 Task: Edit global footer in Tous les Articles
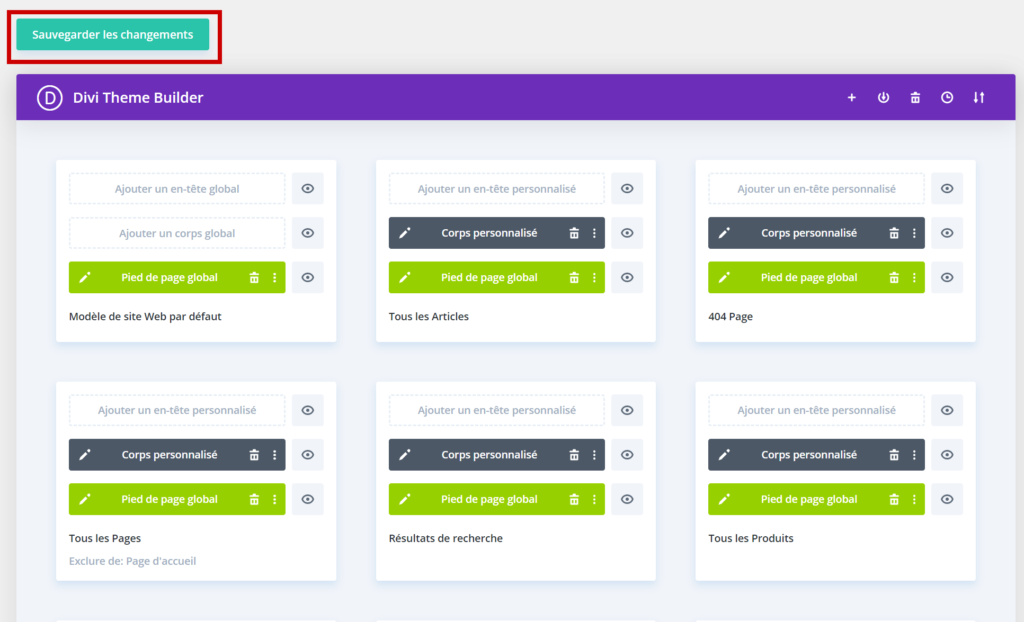[x=405, y=278]
